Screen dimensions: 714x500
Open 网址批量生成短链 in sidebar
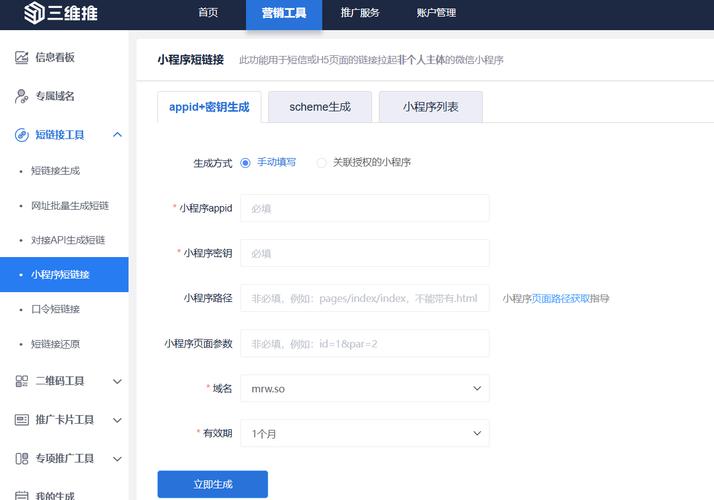pos(70,205)
